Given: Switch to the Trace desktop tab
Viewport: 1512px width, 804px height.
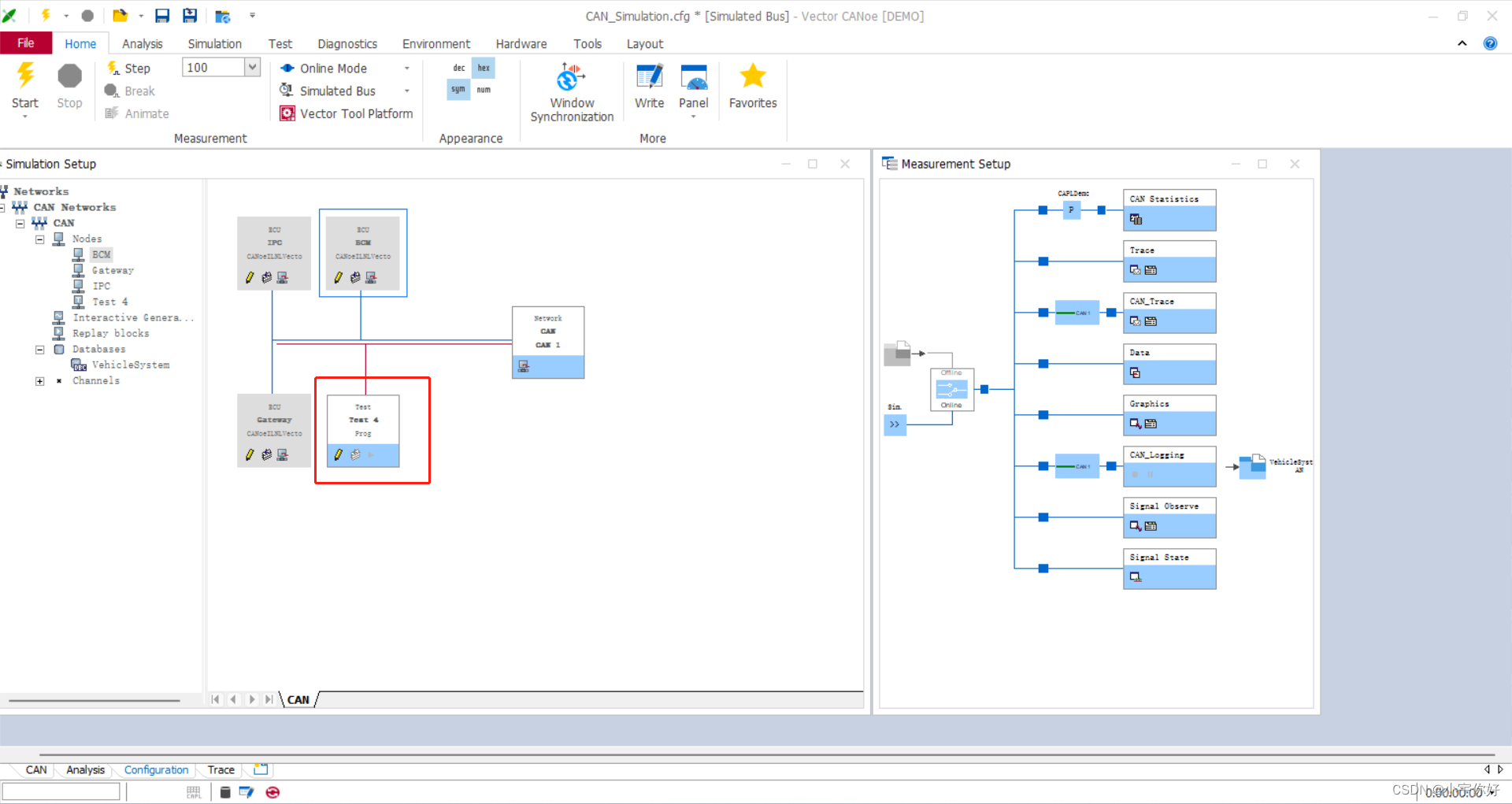Looking at the screenshot, I should coord(221,770).
